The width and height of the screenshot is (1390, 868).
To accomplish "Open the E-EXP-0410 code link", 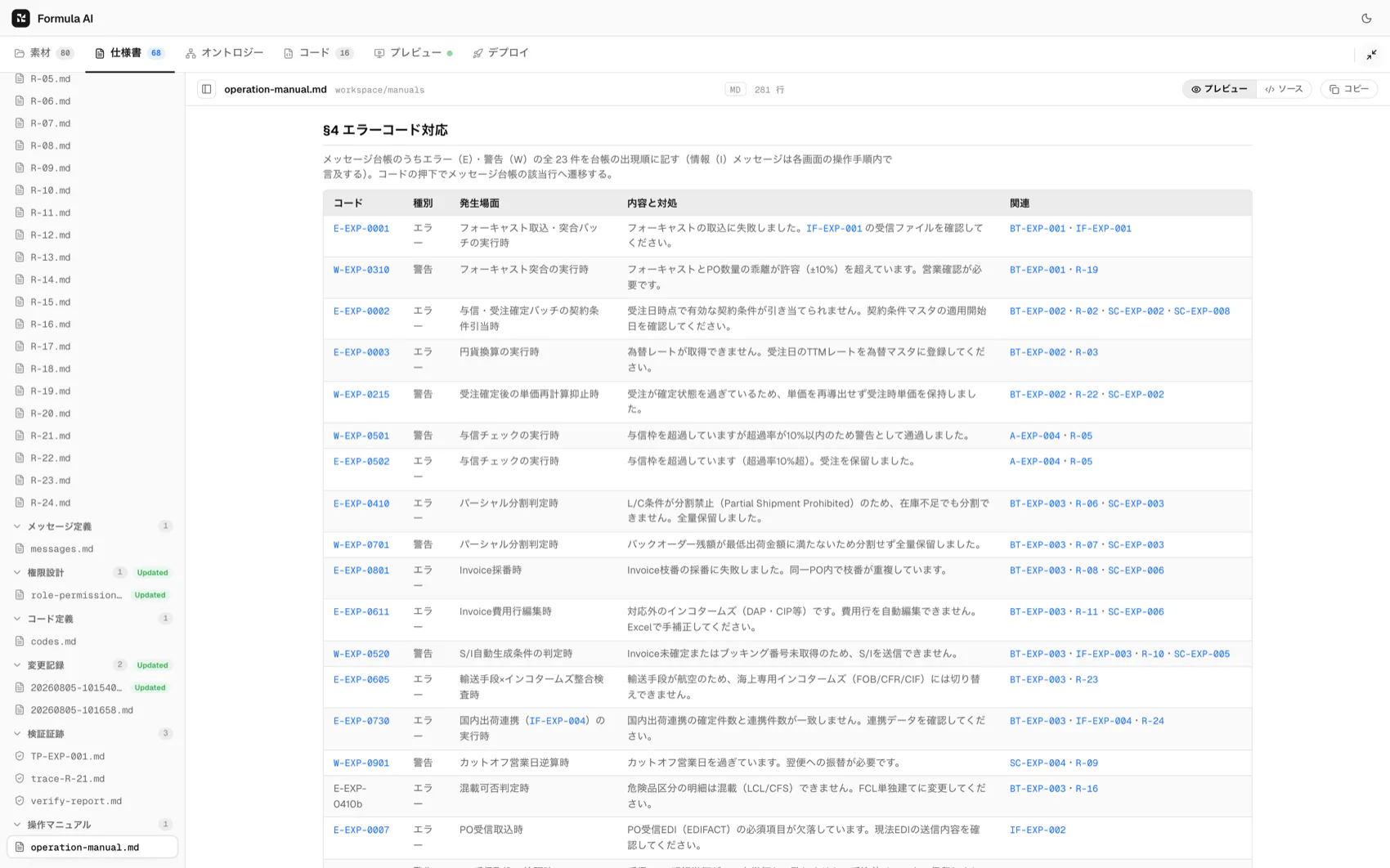I will point(361,504).
